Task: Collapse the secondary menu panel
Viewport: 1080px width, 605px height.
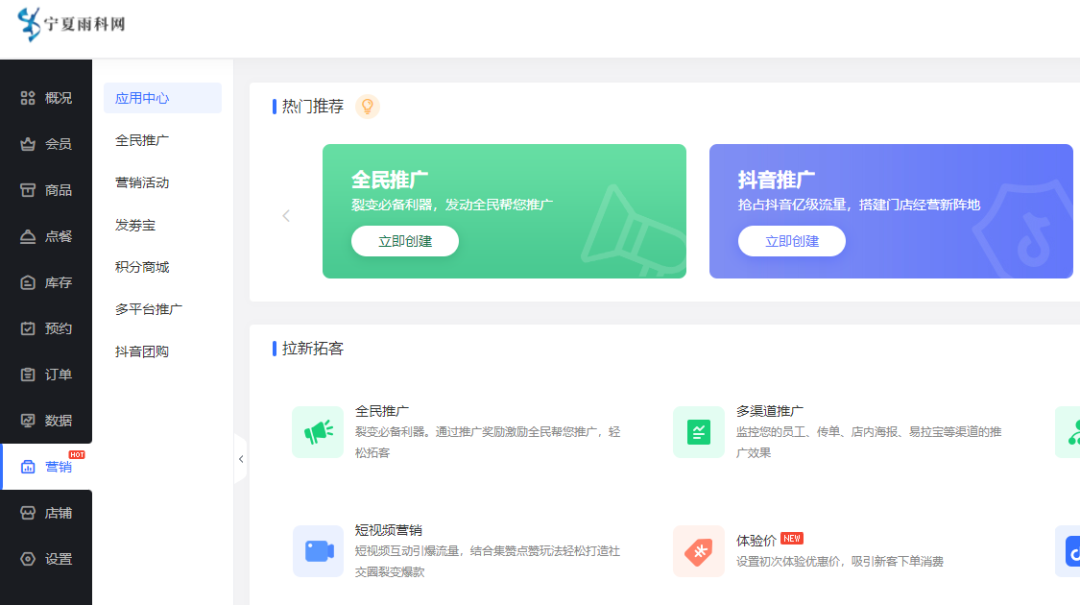Action: (x=240, y=459)
